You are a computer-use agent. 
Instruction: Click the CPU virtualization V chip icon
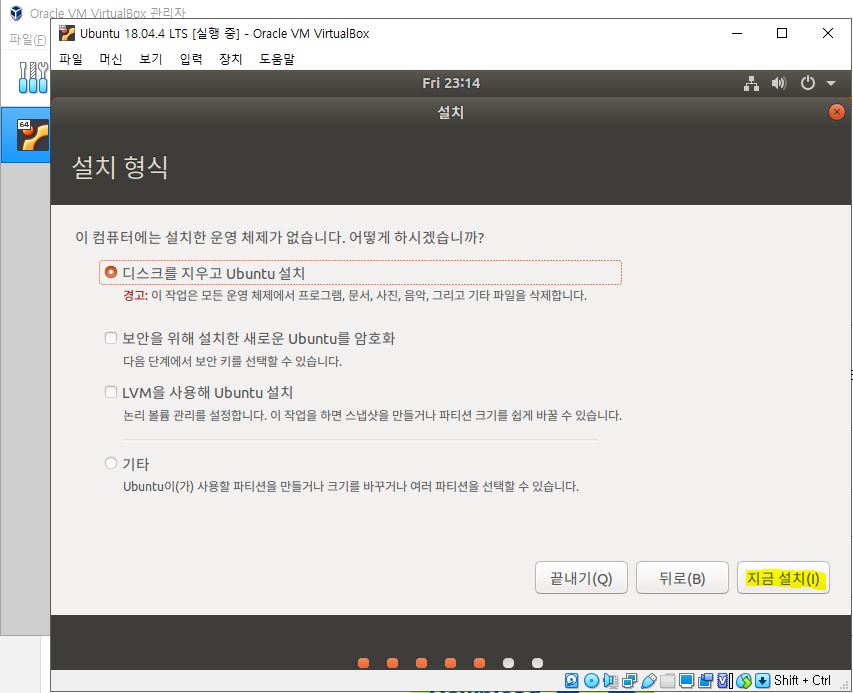coord(724,680)
